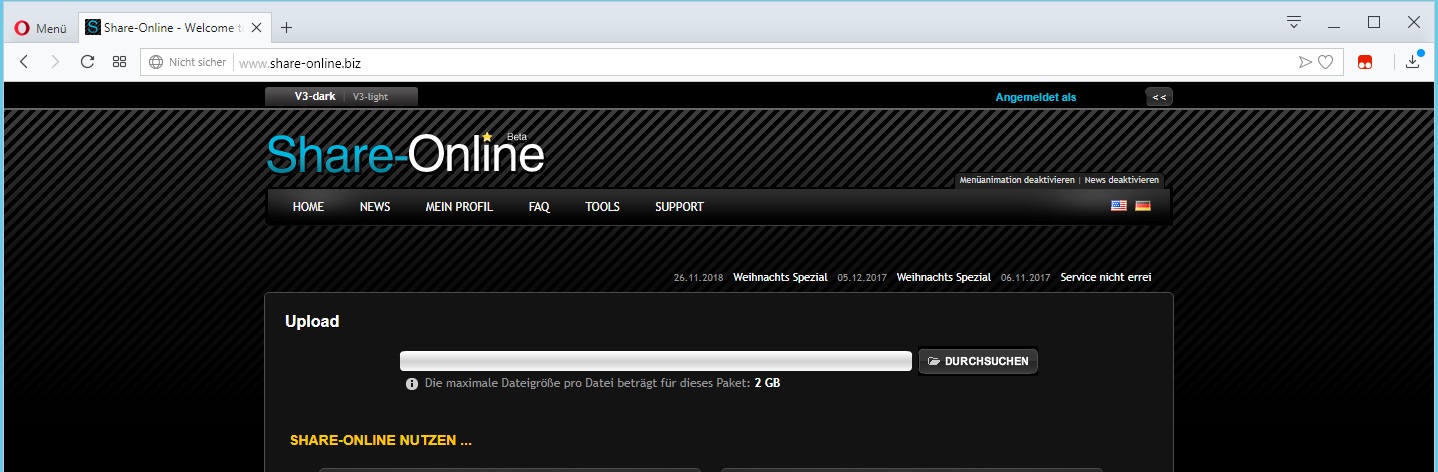The image size is (1438, 472).
Task: Click the '2 GB' maximum size text
Action: pos(767,383)
